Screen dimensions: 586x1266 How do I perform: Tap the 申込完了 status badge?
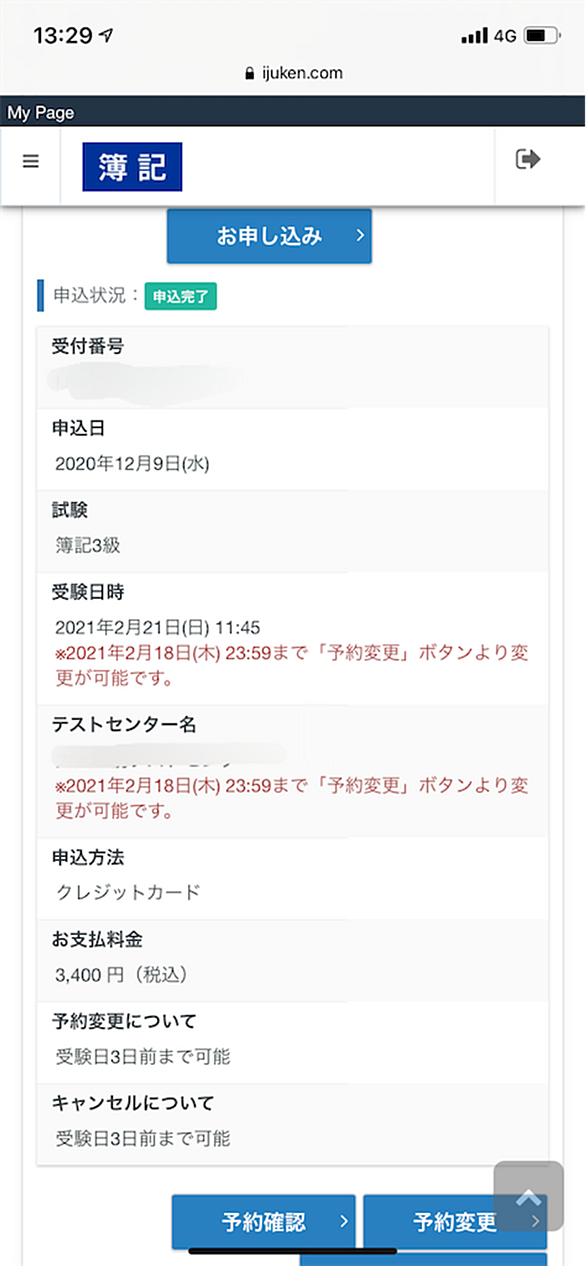pyautogui.click(x=181, y=296)
